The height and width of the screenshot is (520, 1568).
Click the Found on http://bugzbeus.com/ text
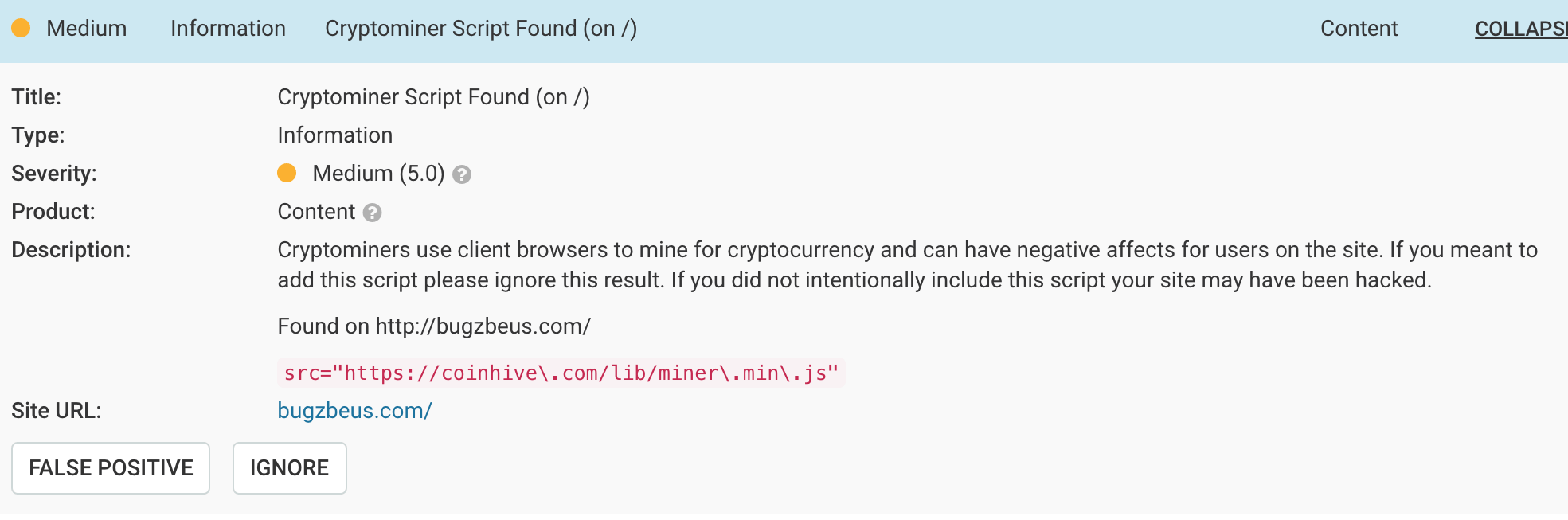[x=434, y=326]
